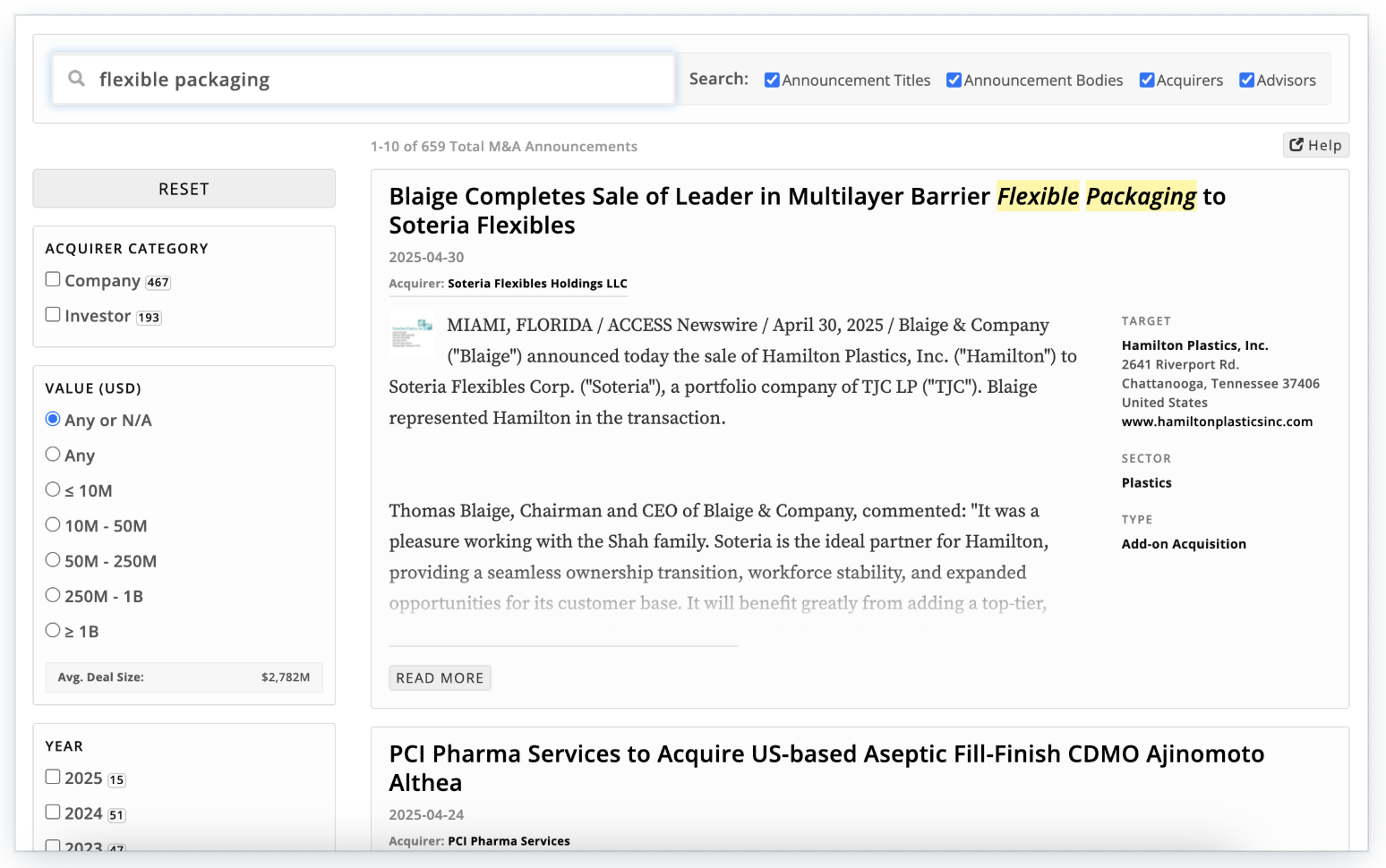Visit www.hamiltonplasticsinc.com target link
Viewport: 1386px width, 868px height.
[x=1217, y=421]
